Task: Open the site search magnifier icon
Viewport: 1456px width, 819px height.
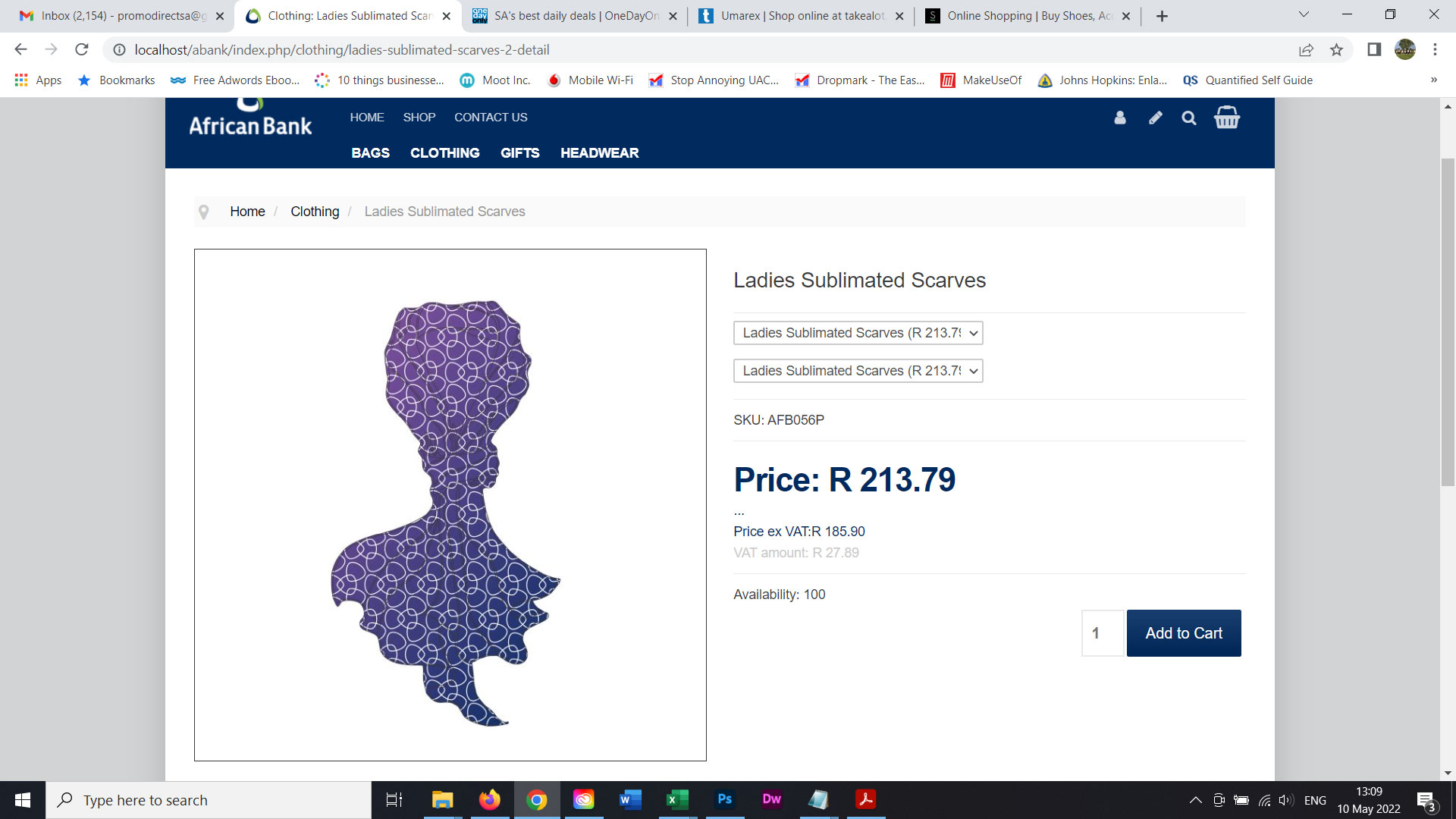Action: (x=1189, y=118)
